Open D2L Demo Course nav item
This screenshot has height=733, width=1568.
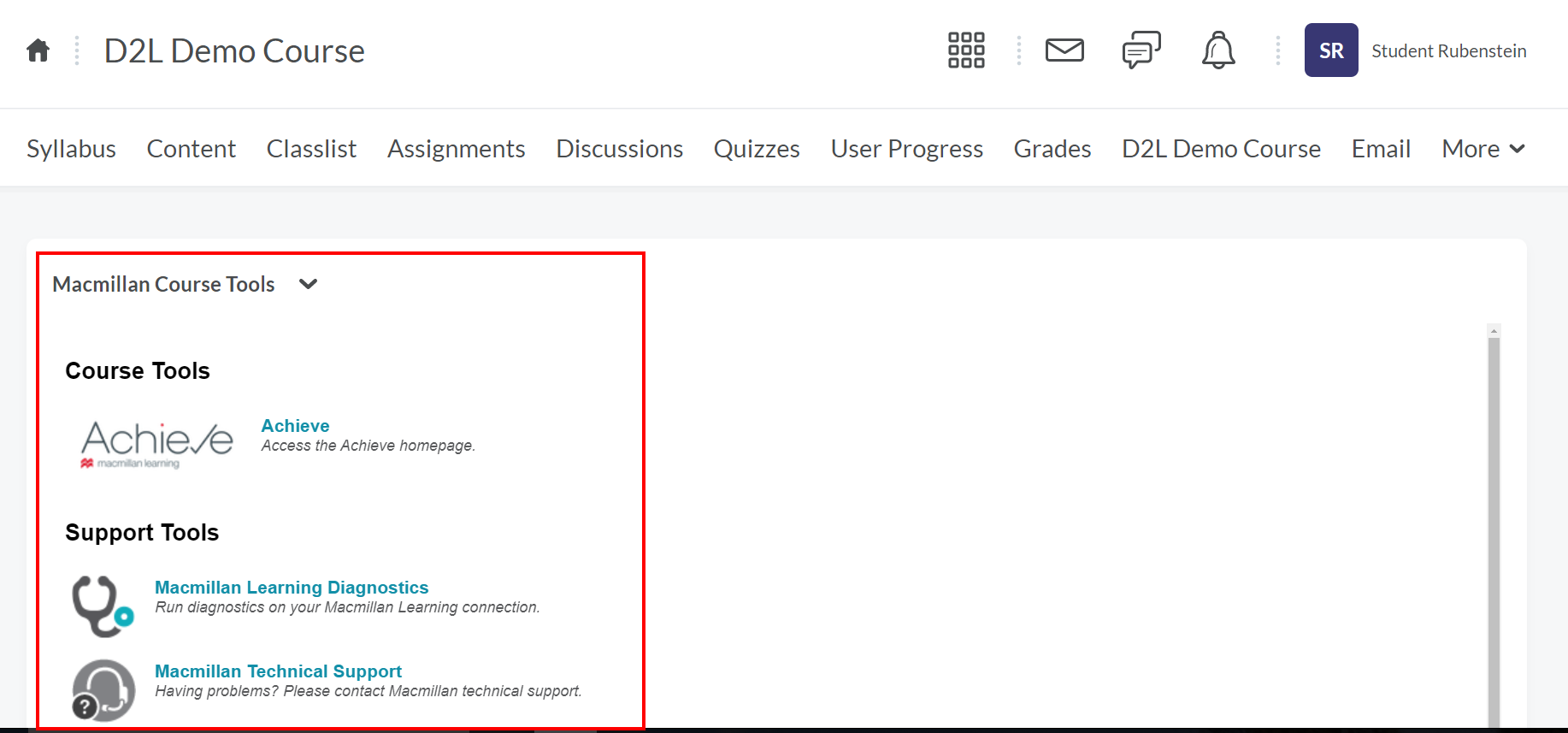coord(1222,149)
